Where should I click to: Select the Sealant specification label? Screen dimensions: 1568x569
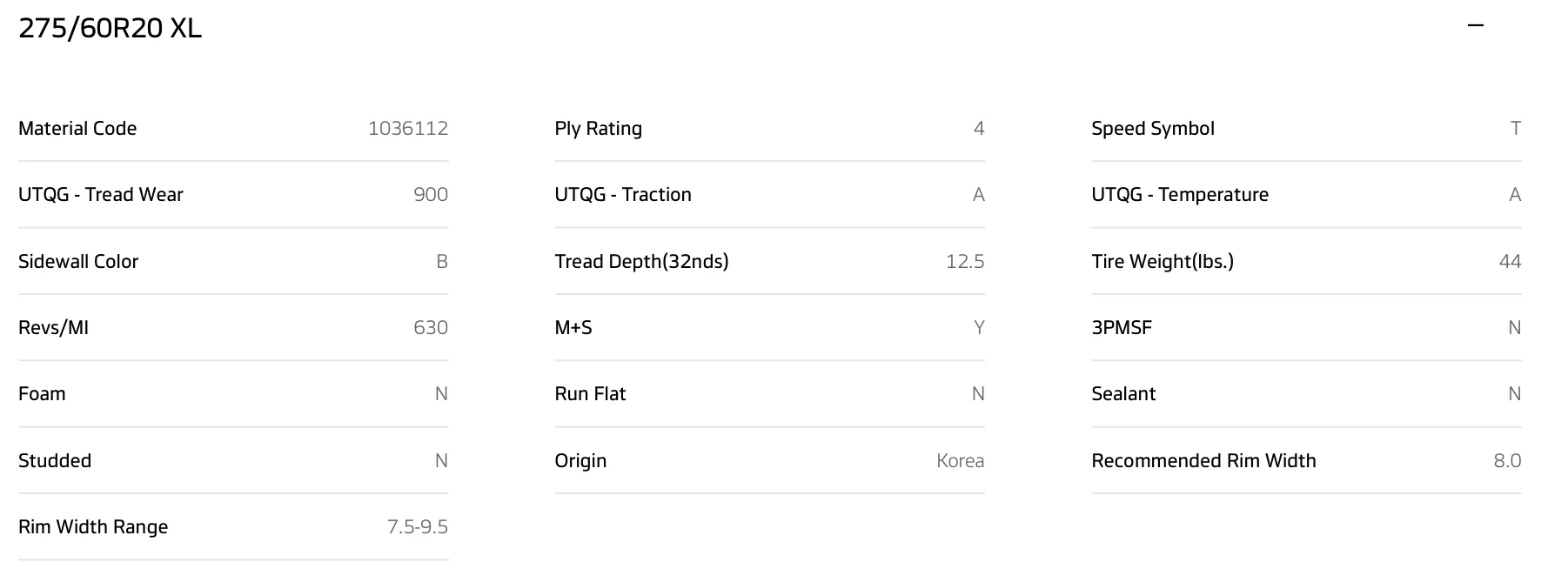(x=1122, y=393)
